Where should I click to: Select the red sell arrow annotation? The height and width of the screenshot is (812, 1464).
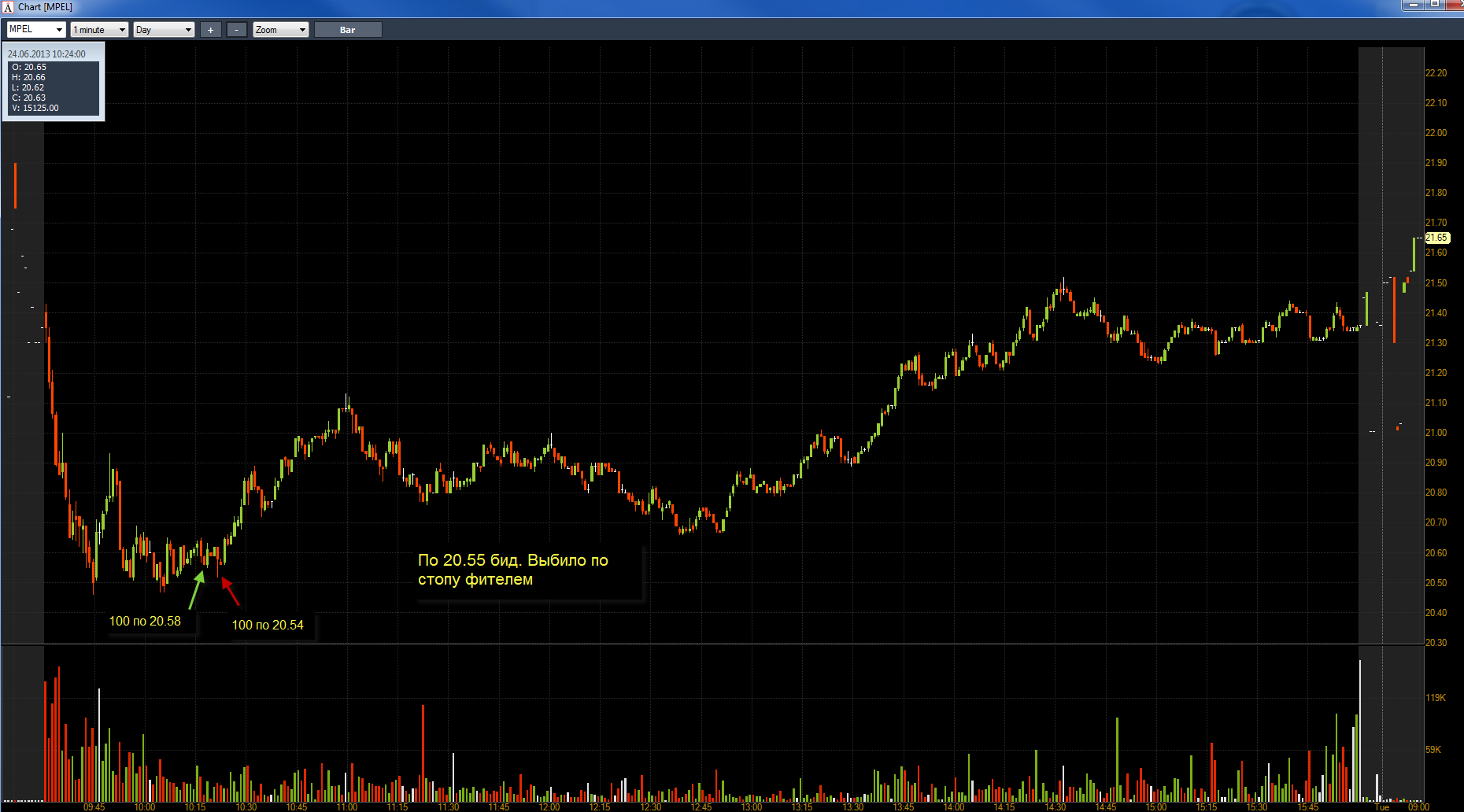pos(230,592)
